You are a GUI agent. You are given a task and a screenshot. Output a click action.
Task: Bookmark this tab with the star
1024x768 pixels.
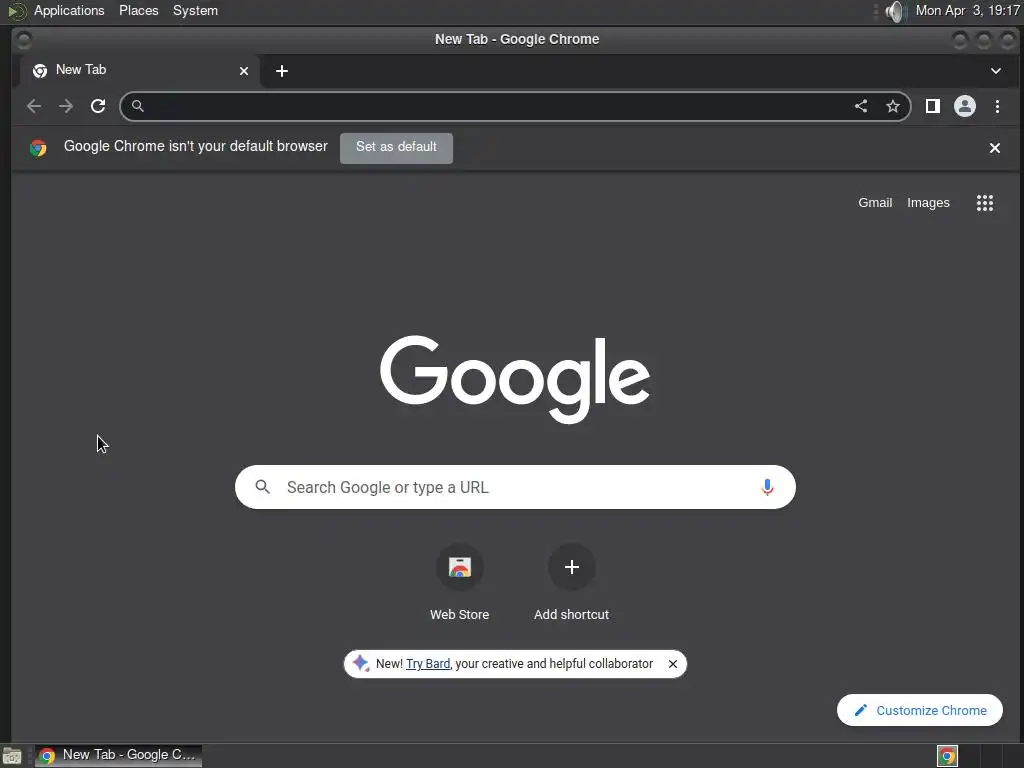(893, 106)
